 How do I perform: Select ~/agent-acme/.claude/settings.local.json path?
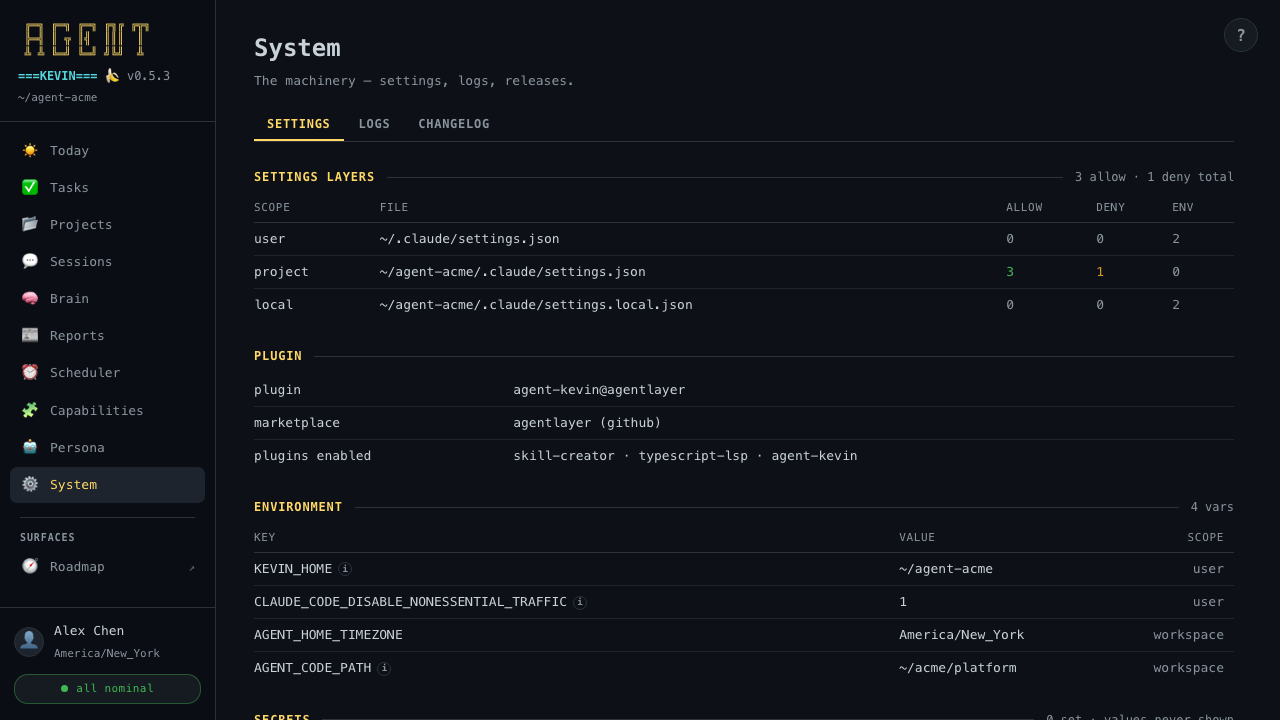[x=536, y=305]
